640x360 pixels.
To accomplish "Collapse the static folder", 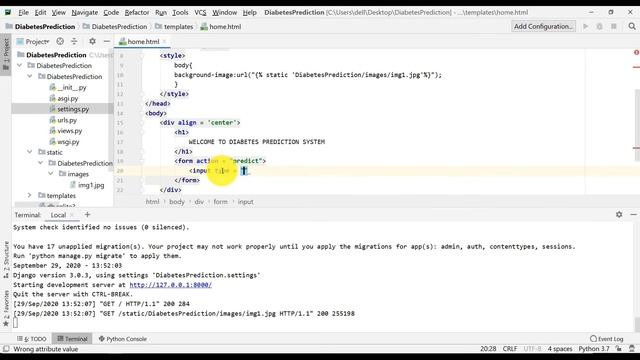I will tap(30, 152).
